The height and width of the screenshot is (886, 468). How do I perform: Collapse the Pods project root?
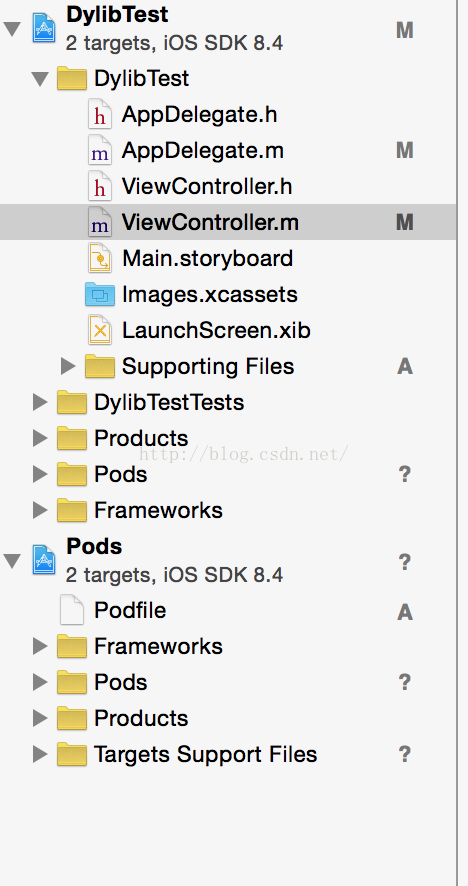pyautogui.click(x=12, y=561)
